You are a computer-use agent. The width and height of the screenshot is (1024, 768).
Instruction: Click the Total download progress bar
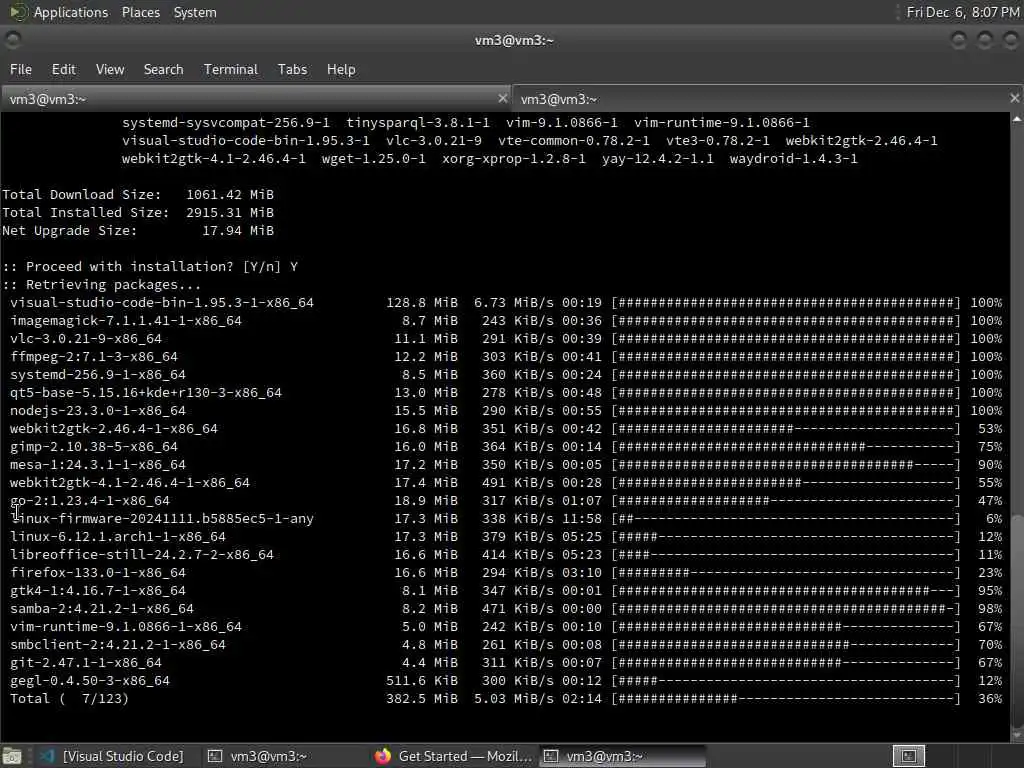coord(786,699)
